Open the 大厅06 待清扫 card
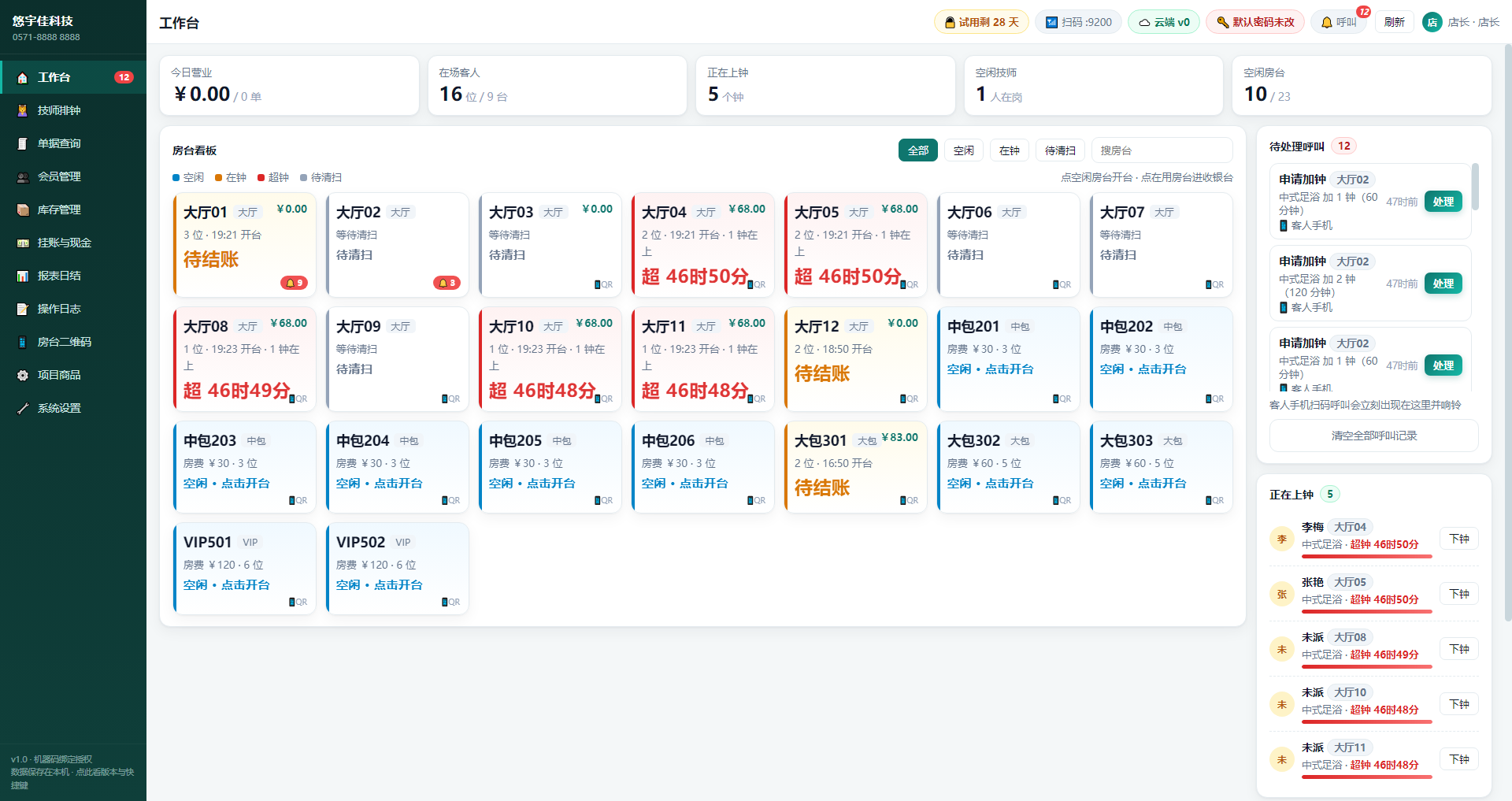The height and width of the screenshot is (801, 1512). click(x=1008, y=245)
